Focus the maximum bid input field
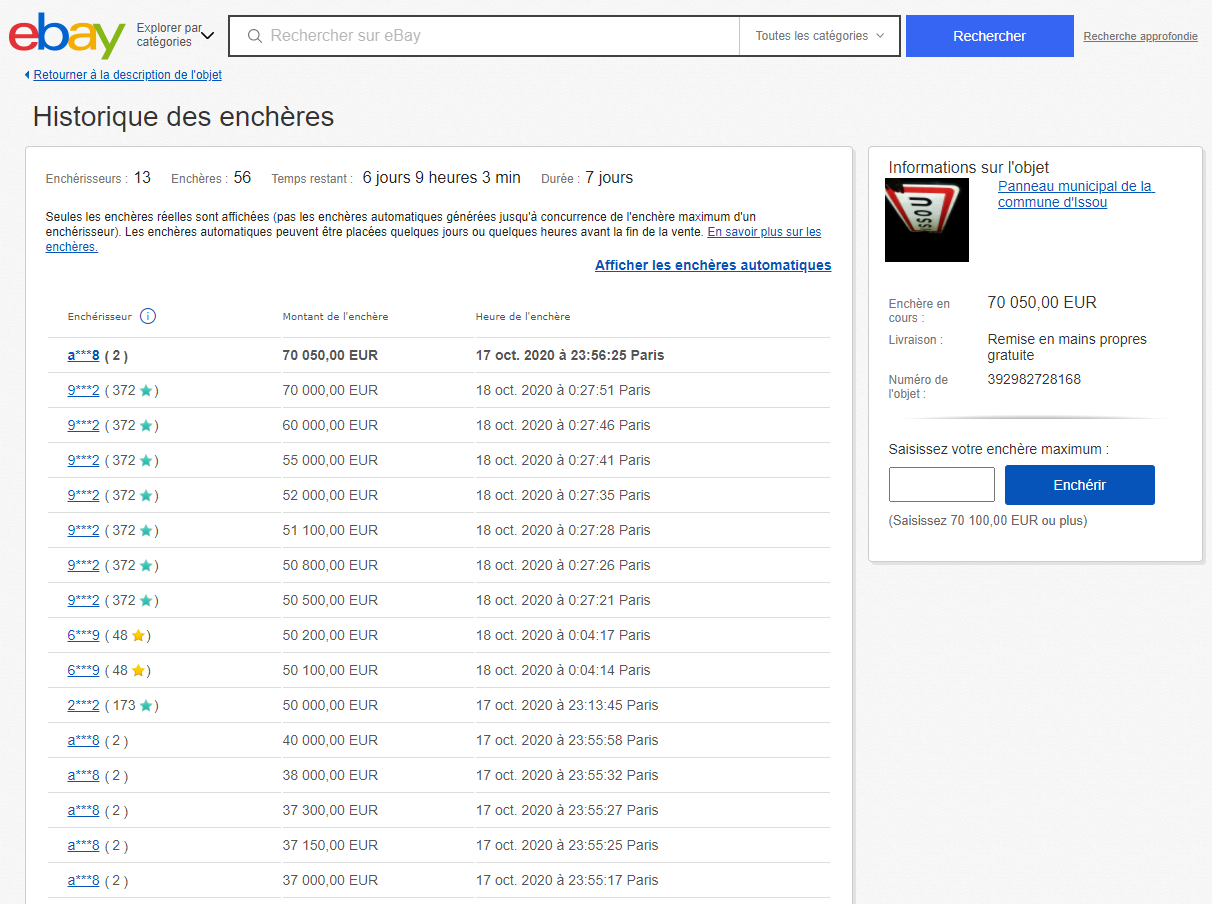This screenshot has width=1212, height=904. [x=941, y=485]
